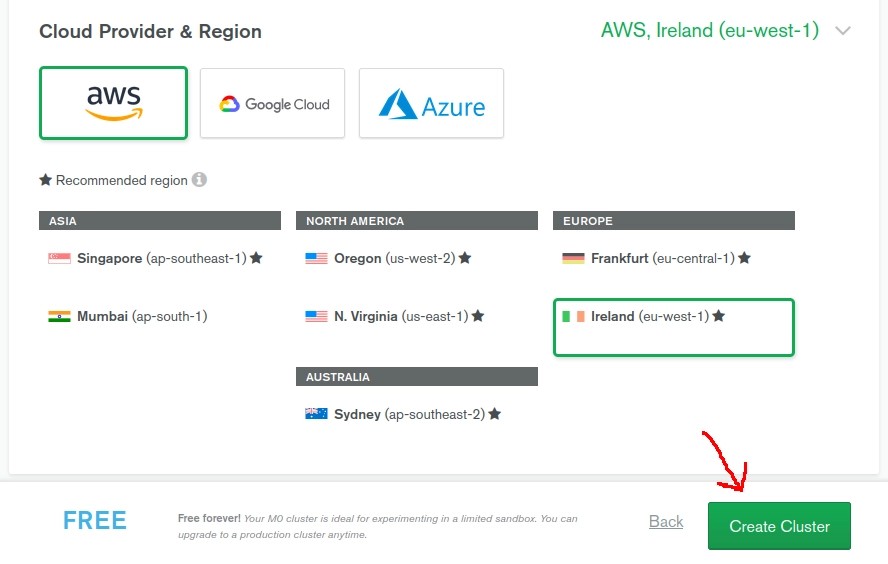Click the Cloud Provider & Region heading
Image resolution: width=888 pixels, height=564 pixels.
151,32
